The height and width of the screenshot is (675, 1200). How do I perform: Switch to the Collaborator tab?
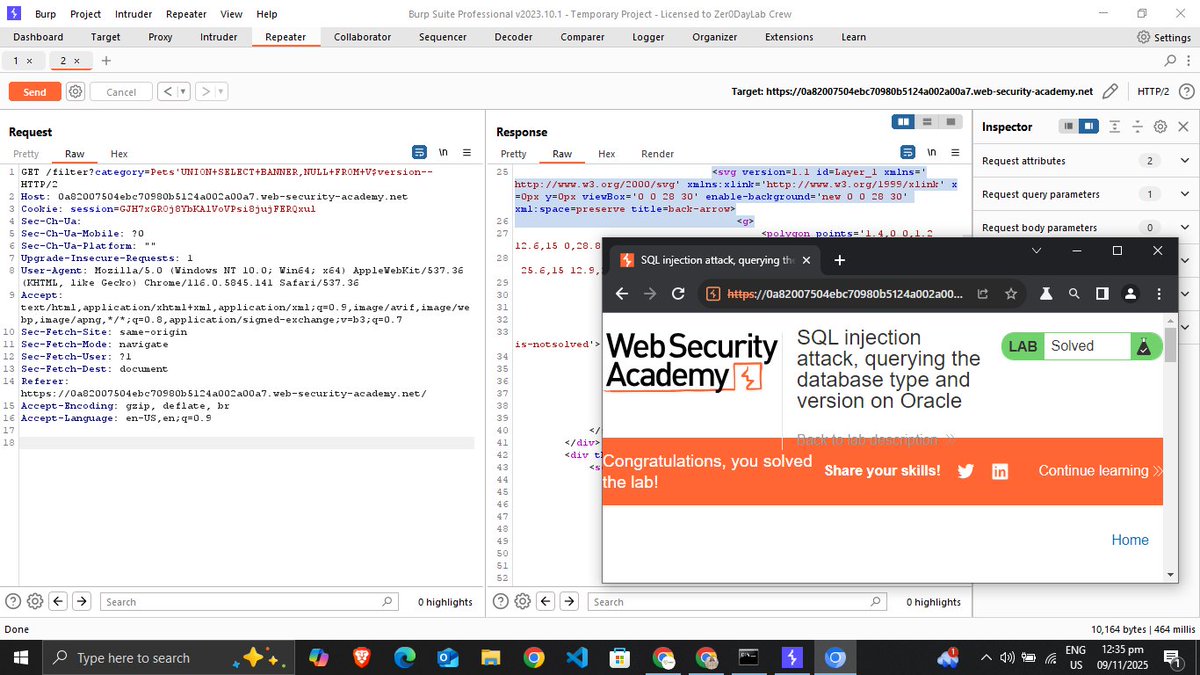coord(362,37)
